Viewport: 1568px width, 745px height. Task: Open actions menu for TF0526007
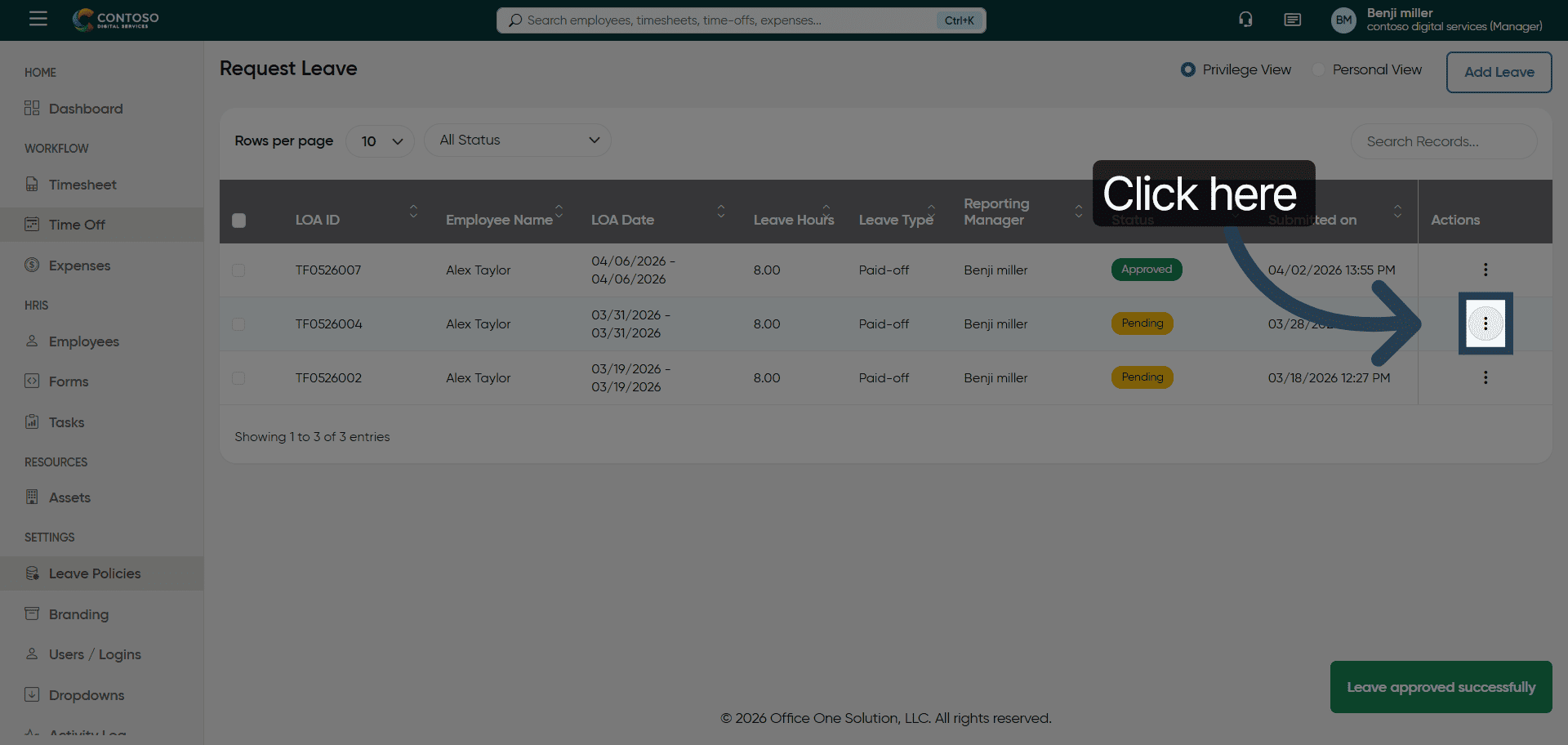(1485, 270)
